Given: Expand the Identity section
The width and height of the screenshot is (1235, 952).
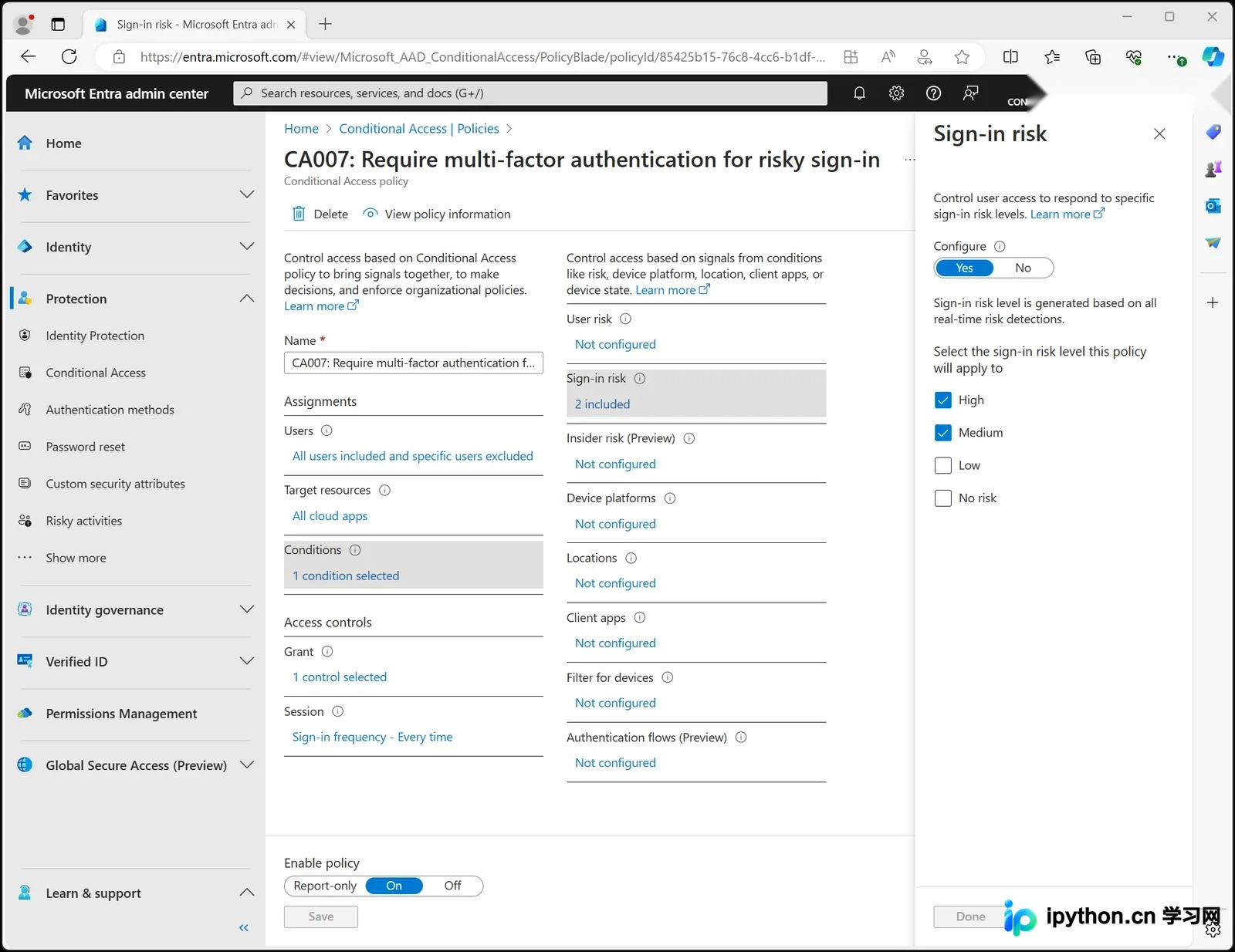Looking at the screenshot, I should pos(247,246).
